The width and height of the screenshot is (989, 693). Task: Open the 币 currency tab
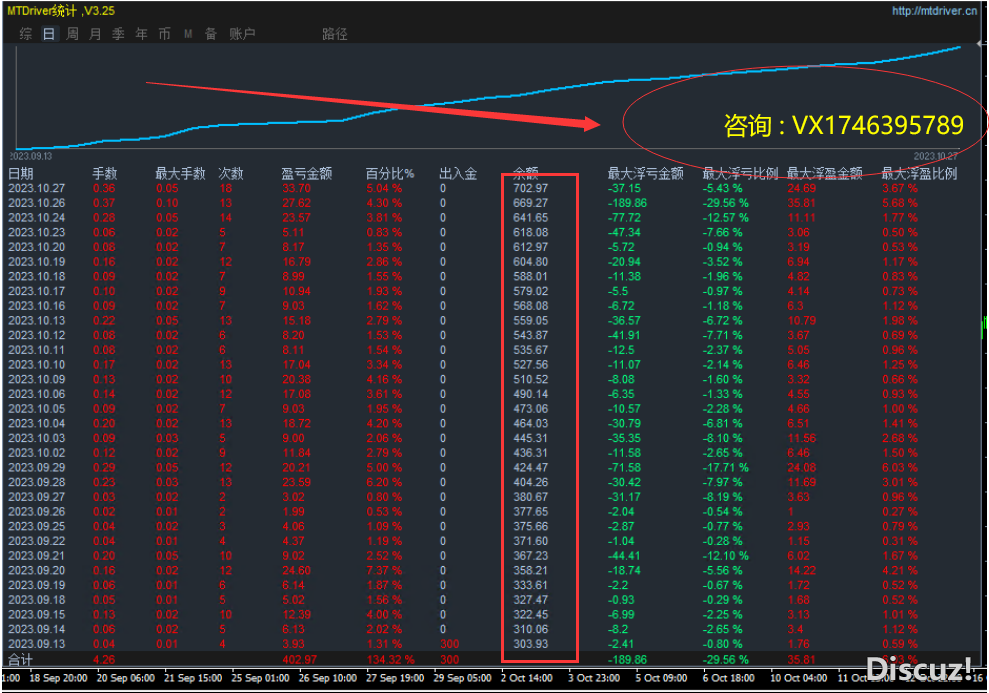164,34
